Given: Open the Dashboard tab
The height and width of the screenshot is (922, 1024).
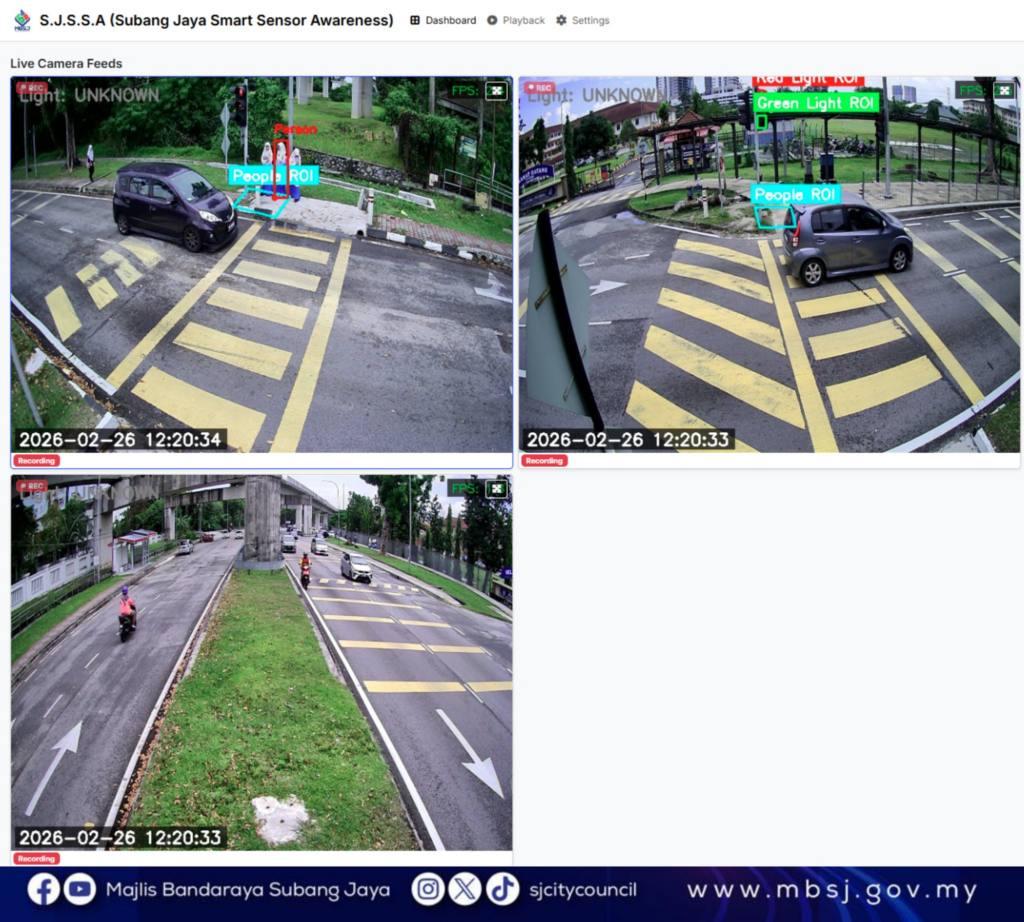Looking at the screenshot, I should tap(443, 20).
